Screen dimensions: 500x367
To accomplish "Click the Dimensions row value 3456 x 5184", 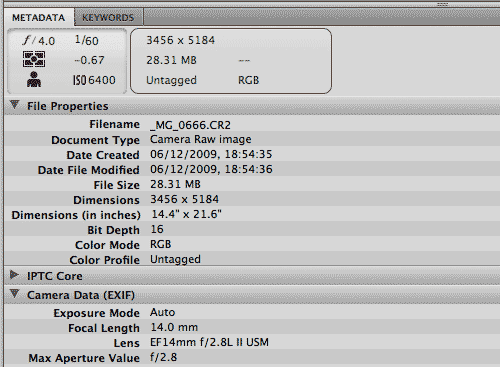I will click(x=184, y=199).
